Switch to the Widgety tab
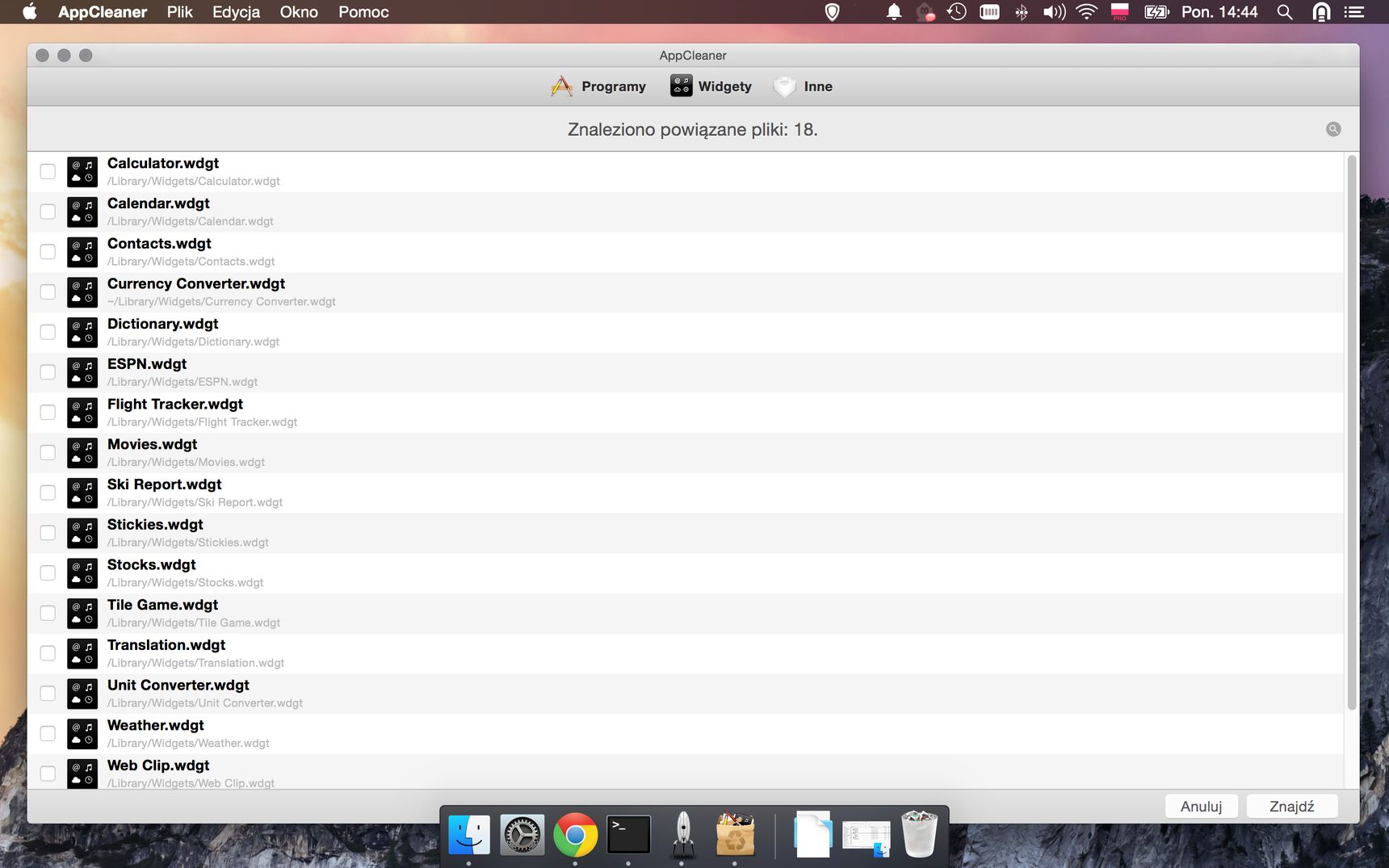The image size is (1389, 868). [711, 86]
